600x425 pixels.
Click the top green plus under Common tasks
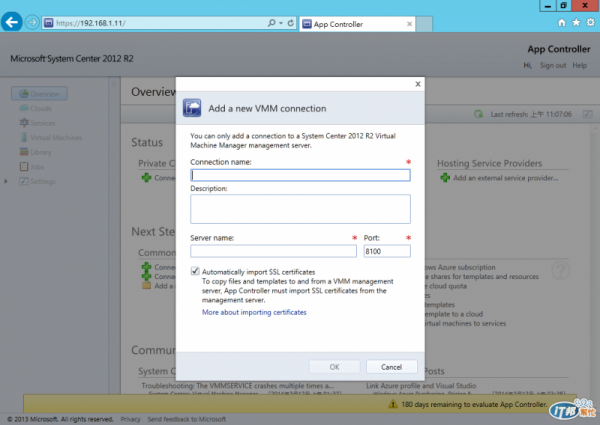pos(146,267)
